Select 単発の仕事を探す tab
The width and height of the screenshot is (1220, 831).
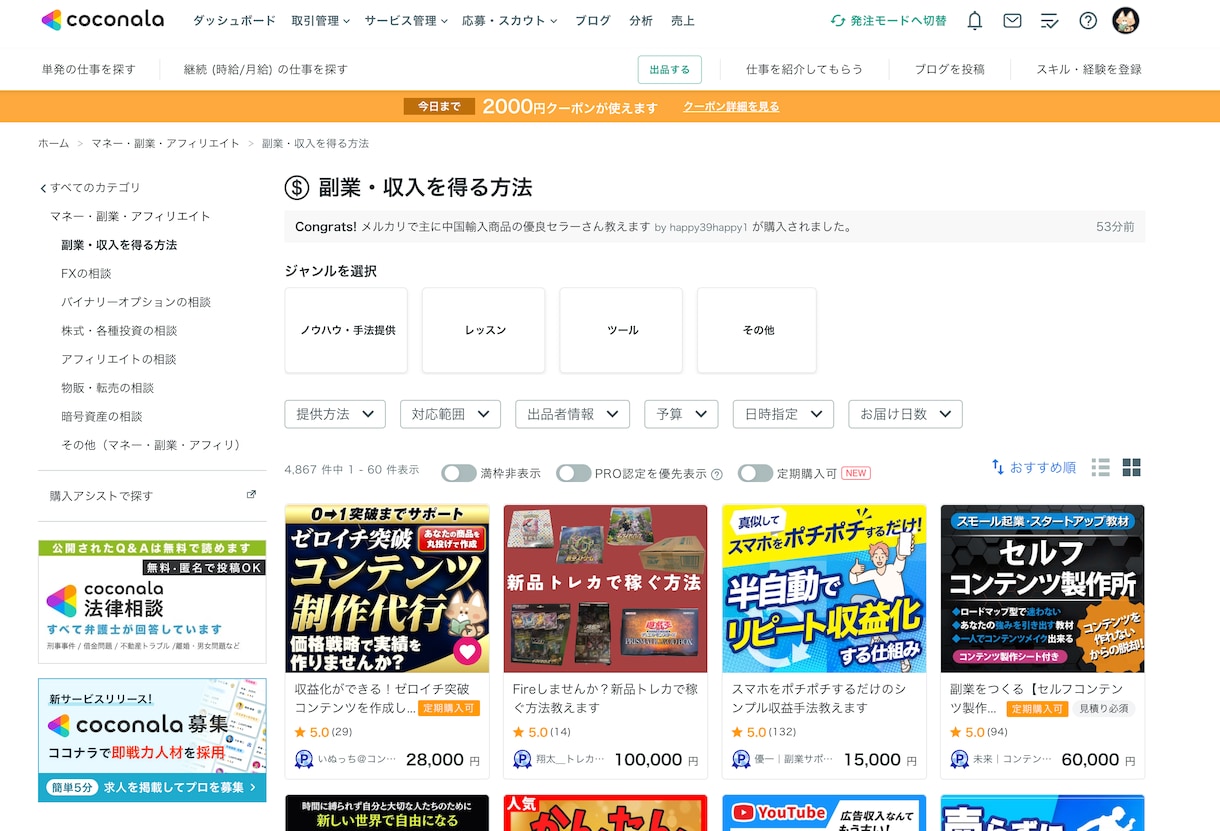(x=88, y=69)
